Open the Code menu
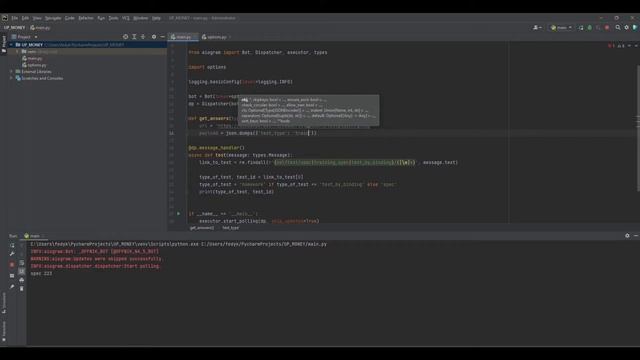This screenshot has width=640, height=360. coord(70,18)
